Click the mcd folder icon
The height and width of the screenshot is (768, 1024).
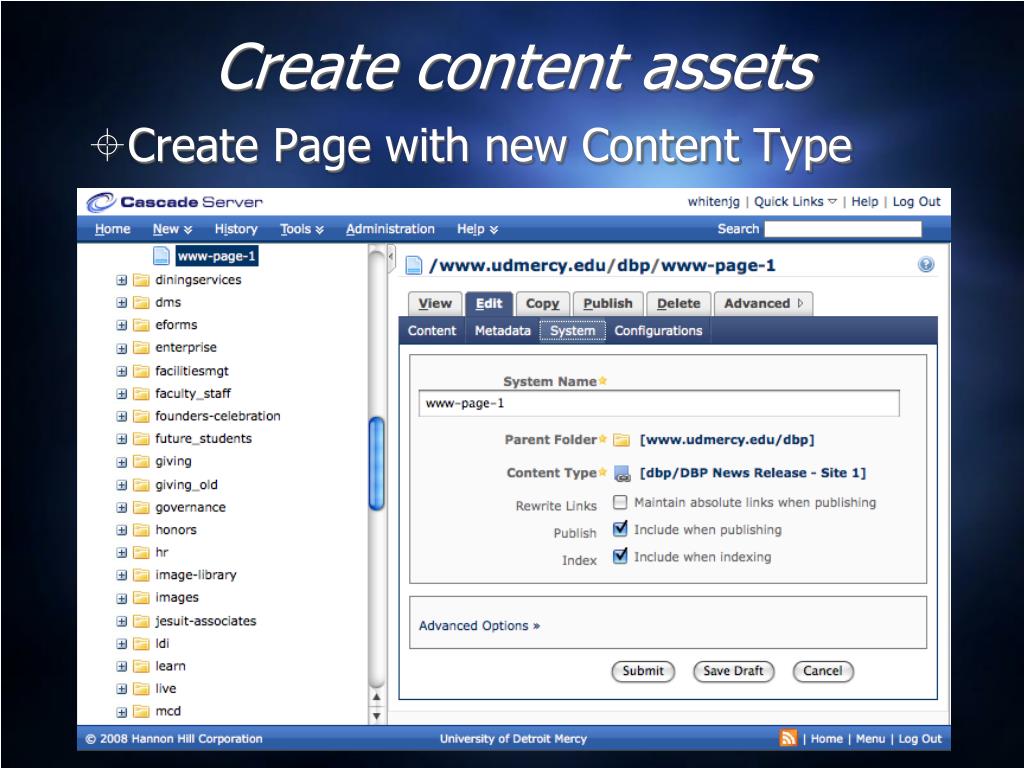(141, 711)
